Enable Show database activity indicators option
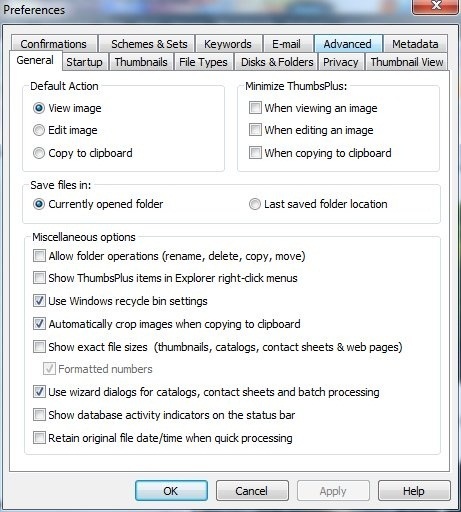 point(39,415)
